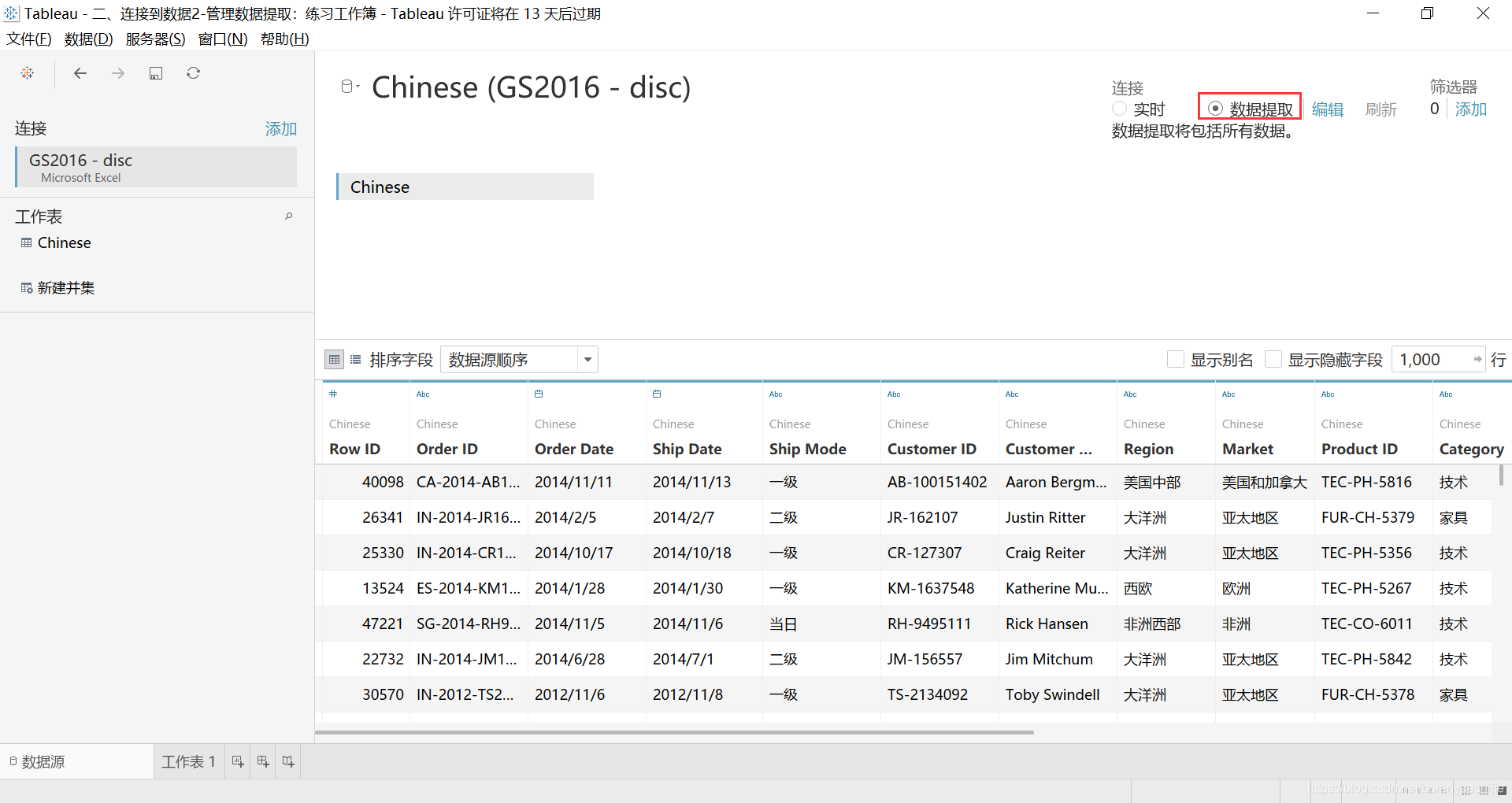Image resolution: width=1512 pixels, height=803 pixels.
Task: Click the 编辑 extract link
Action: (1328, 109)
